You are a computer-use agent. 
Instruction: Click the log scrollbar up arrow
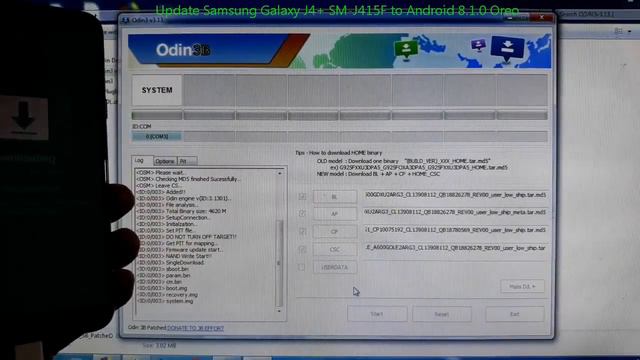click(x=280, y=173)
